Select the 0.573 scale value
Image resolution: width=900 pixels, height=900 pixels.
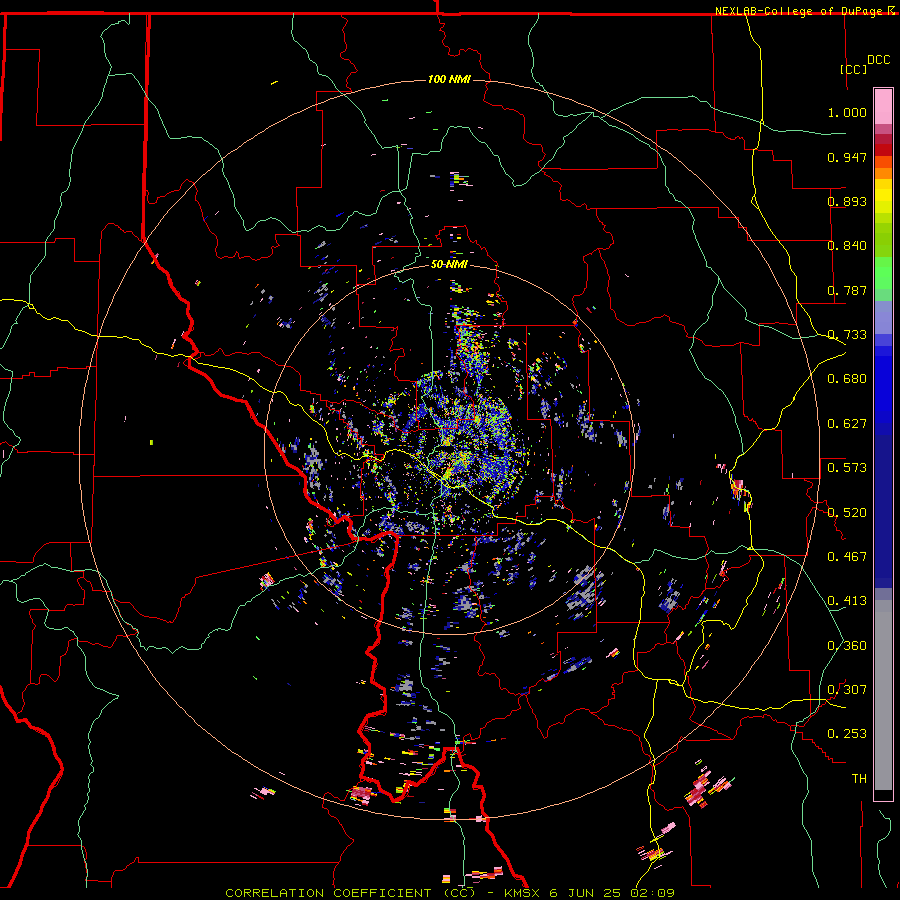click(847, 468)
